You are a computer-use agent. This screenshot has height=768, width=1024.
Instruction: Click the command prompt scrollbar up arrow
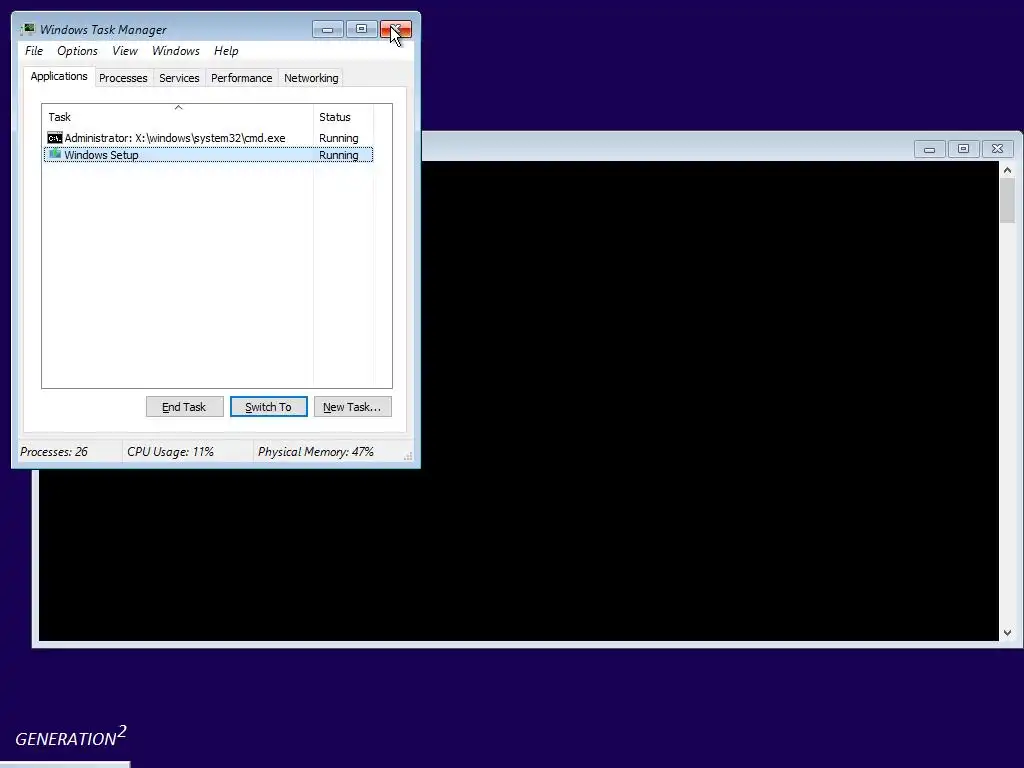(x=1007, y=170)
